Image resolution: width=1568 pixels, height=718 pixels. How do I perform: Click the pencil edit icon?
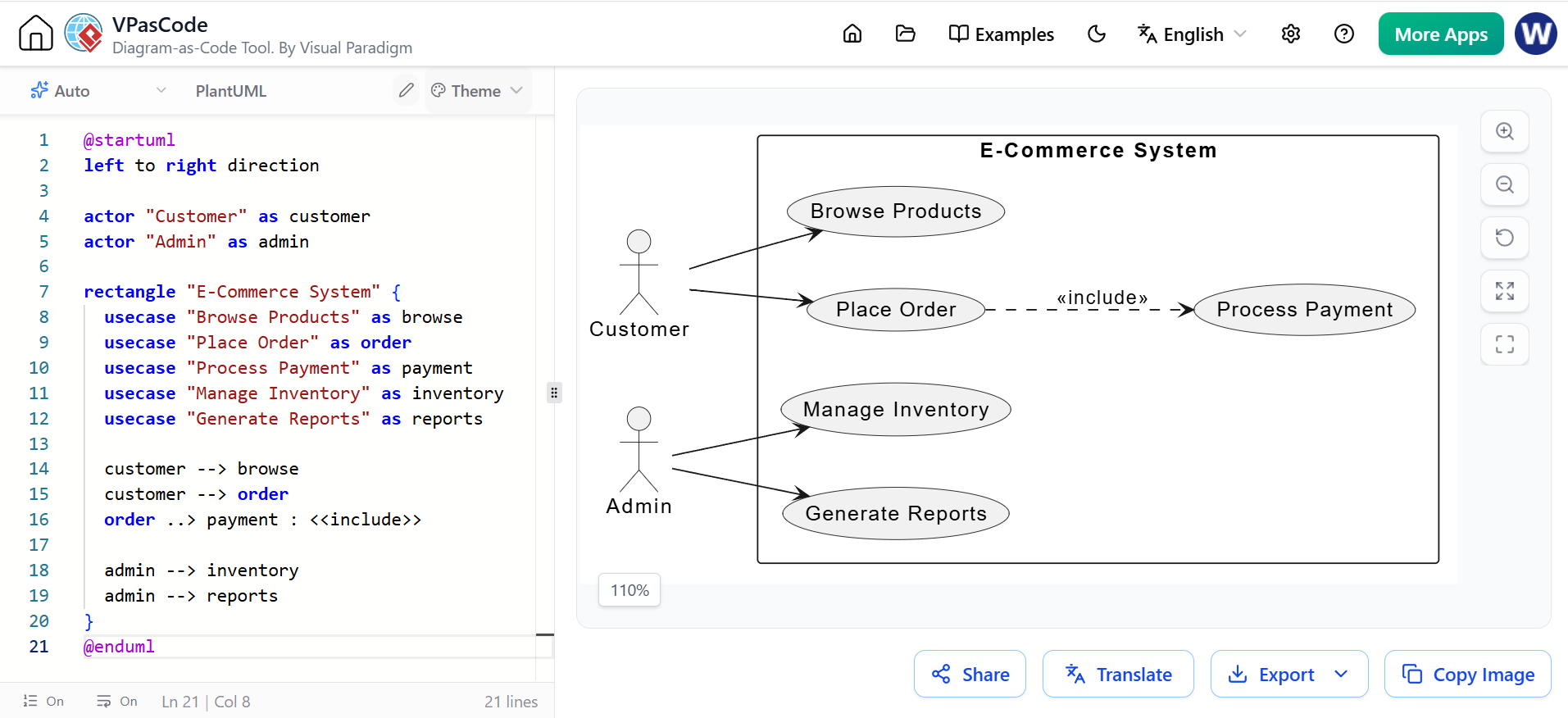pos(407,90)
